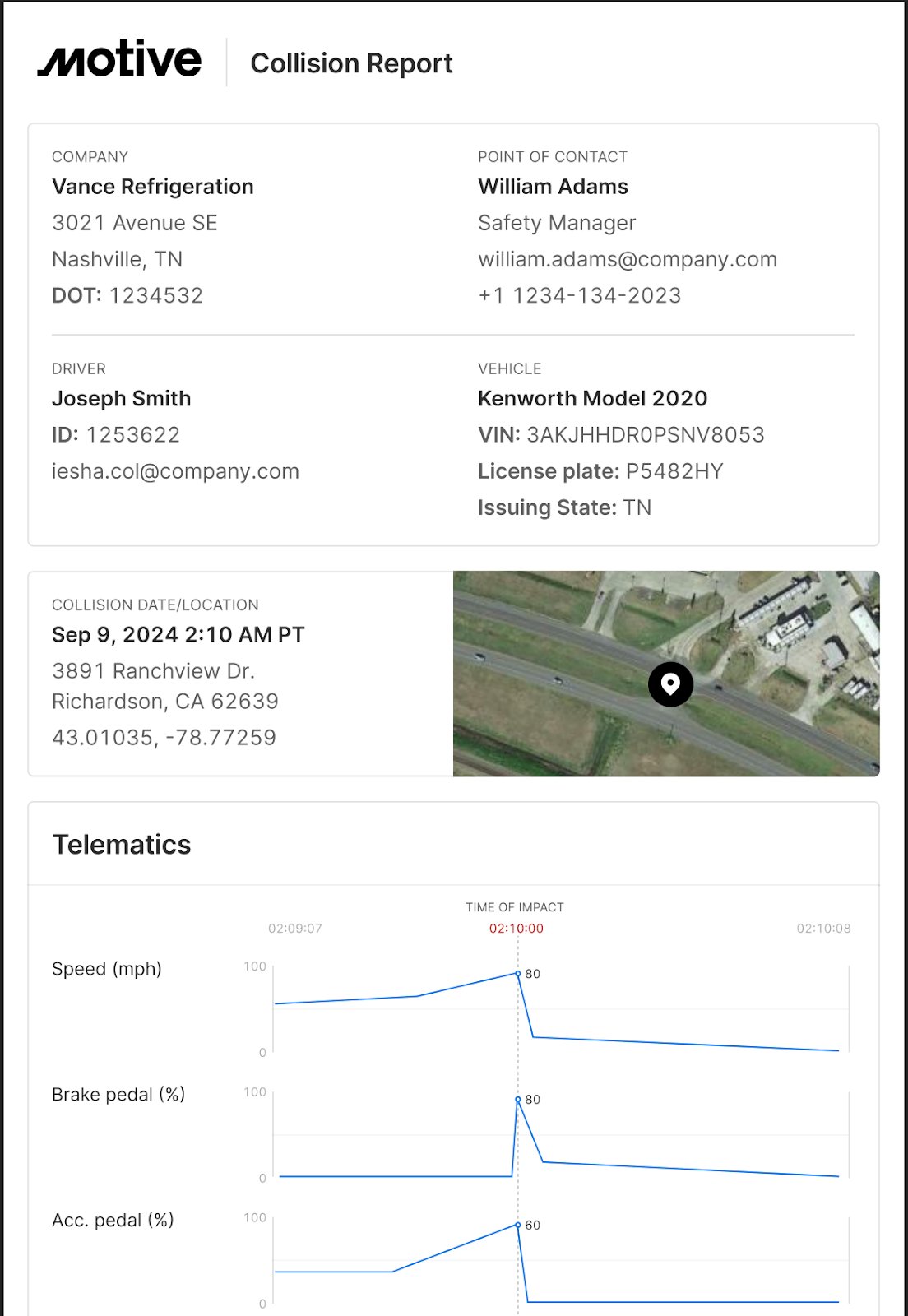
Task: Select the VIN 3AKJHHDR0PSNV8053 text
Action: tap(646, 435)
